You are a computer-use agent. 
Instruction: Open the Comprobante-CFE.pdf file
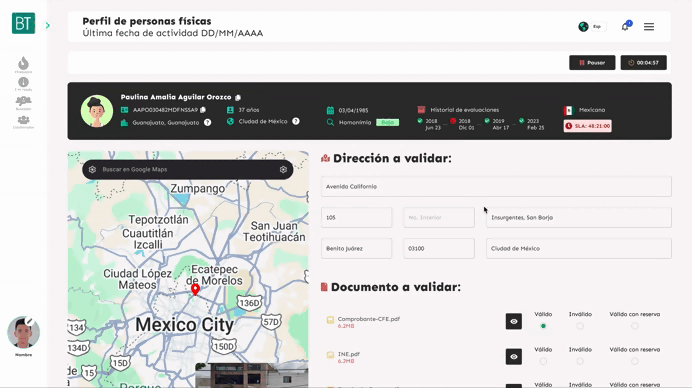click(369, 319)
